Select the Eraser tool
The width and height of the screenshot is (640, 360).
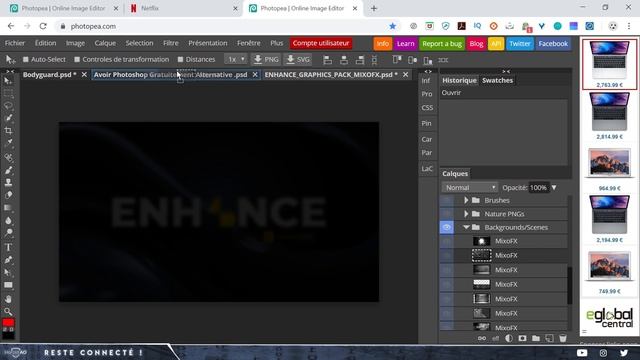[8, 195]
